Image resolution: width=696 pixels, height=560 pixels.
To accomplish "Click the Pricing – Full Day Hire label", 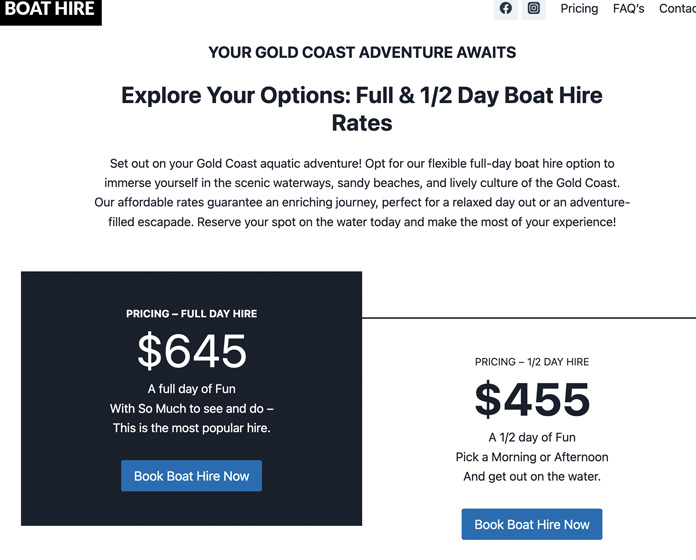I will tap(191, 314).
